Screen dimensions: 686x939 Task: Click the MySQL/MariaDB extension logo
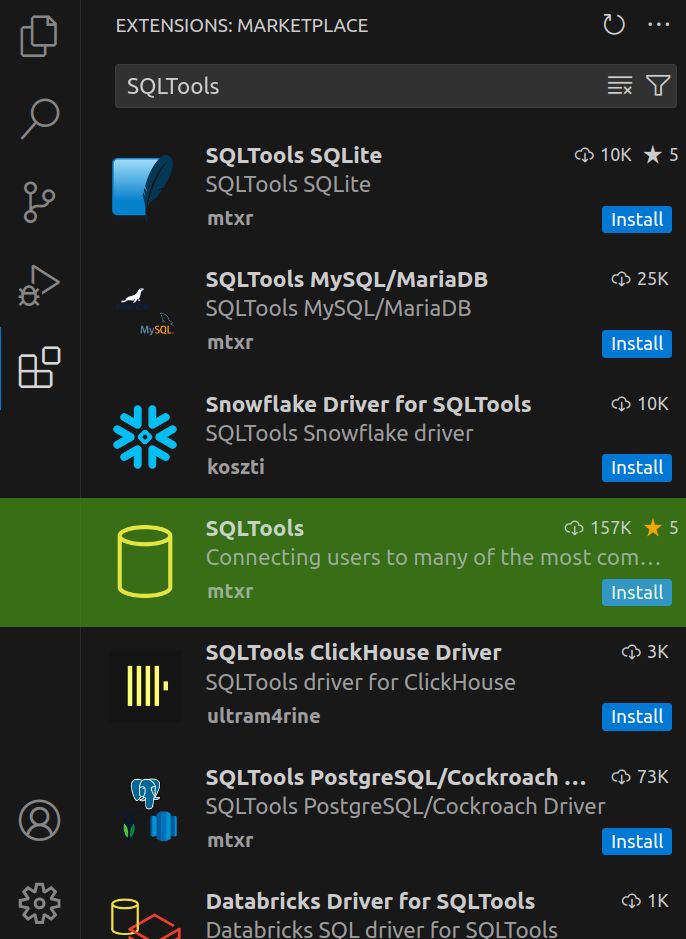(145, 312)
